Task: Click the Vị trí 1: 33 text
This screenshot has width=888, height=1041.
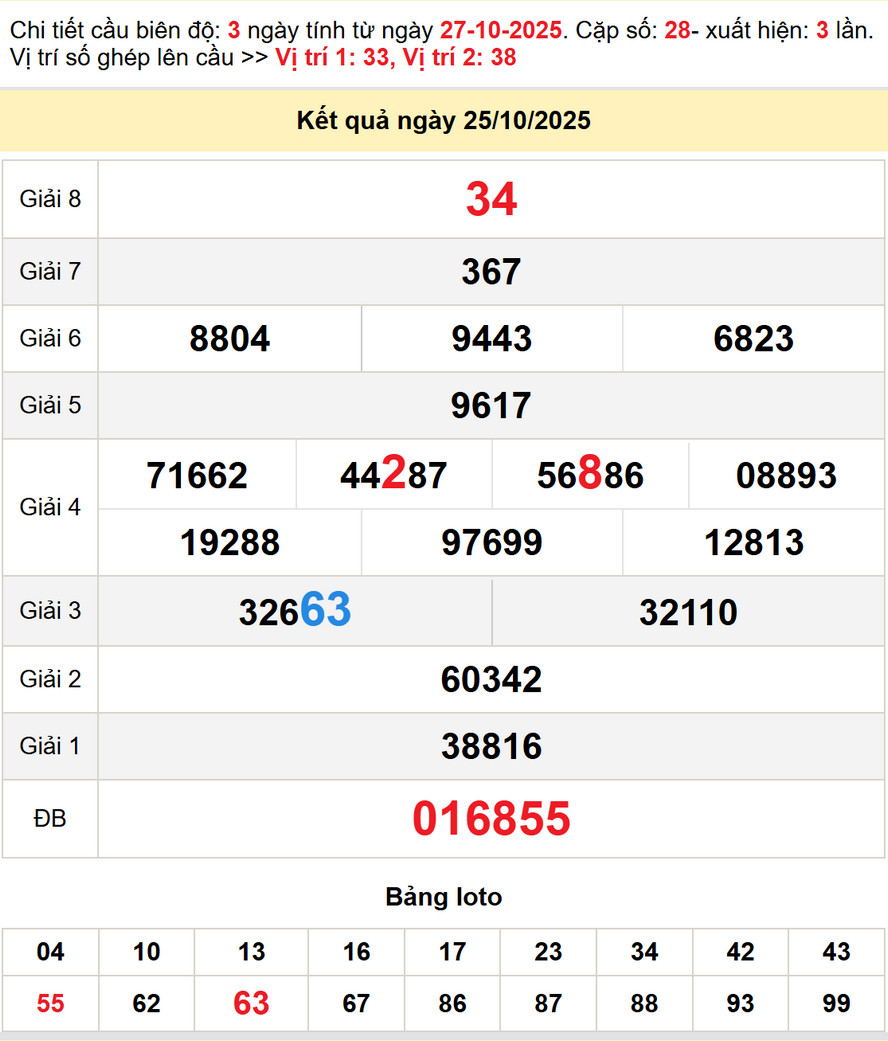Action: click(331, 57)
